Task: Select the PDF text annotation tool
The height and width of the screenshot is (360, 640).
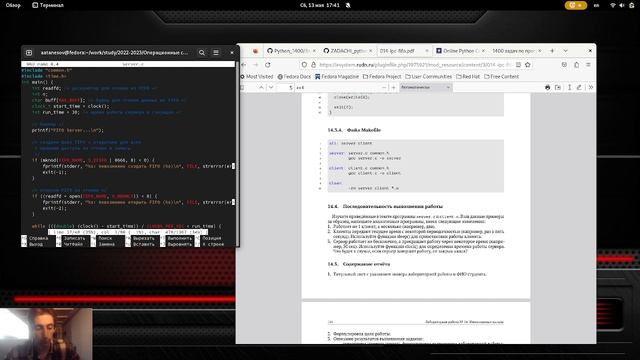Action: [569, 87]
